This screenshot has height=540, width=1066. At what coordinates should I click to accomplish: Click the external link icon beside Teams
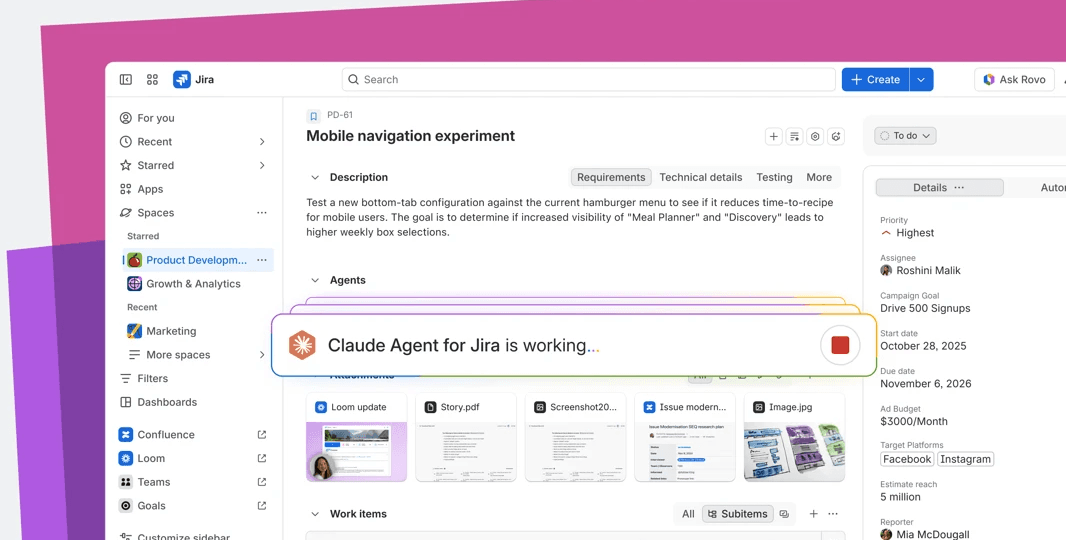tap(262, 482)
